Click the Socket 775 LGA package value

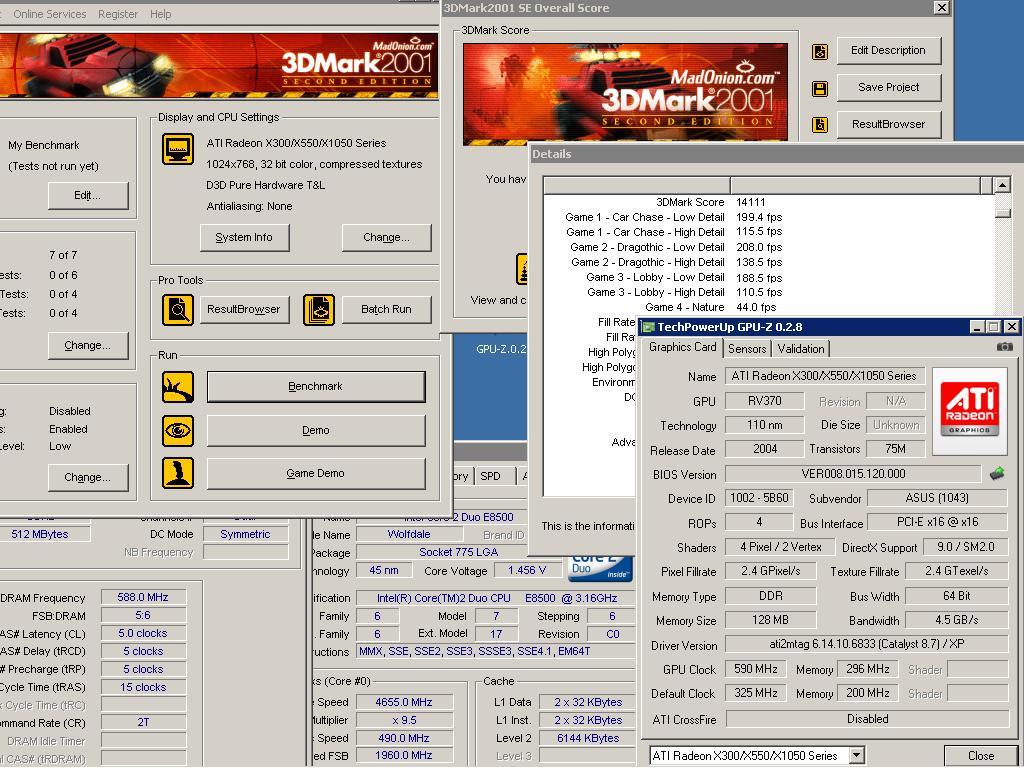[458, 552]
